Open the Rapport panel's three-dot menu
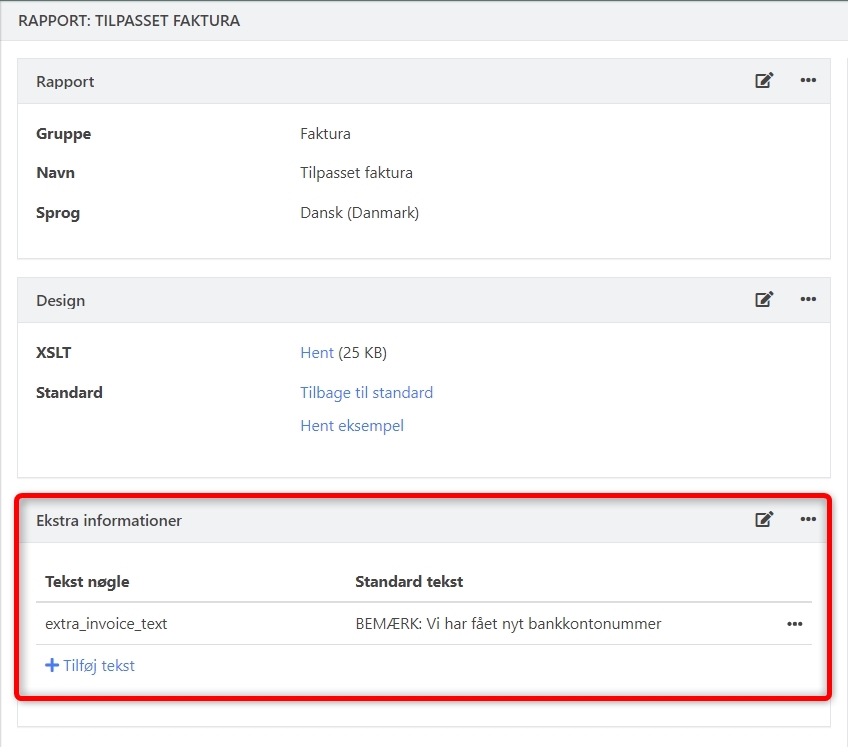Viewport: 848px width, 747px height. [808, 81]
